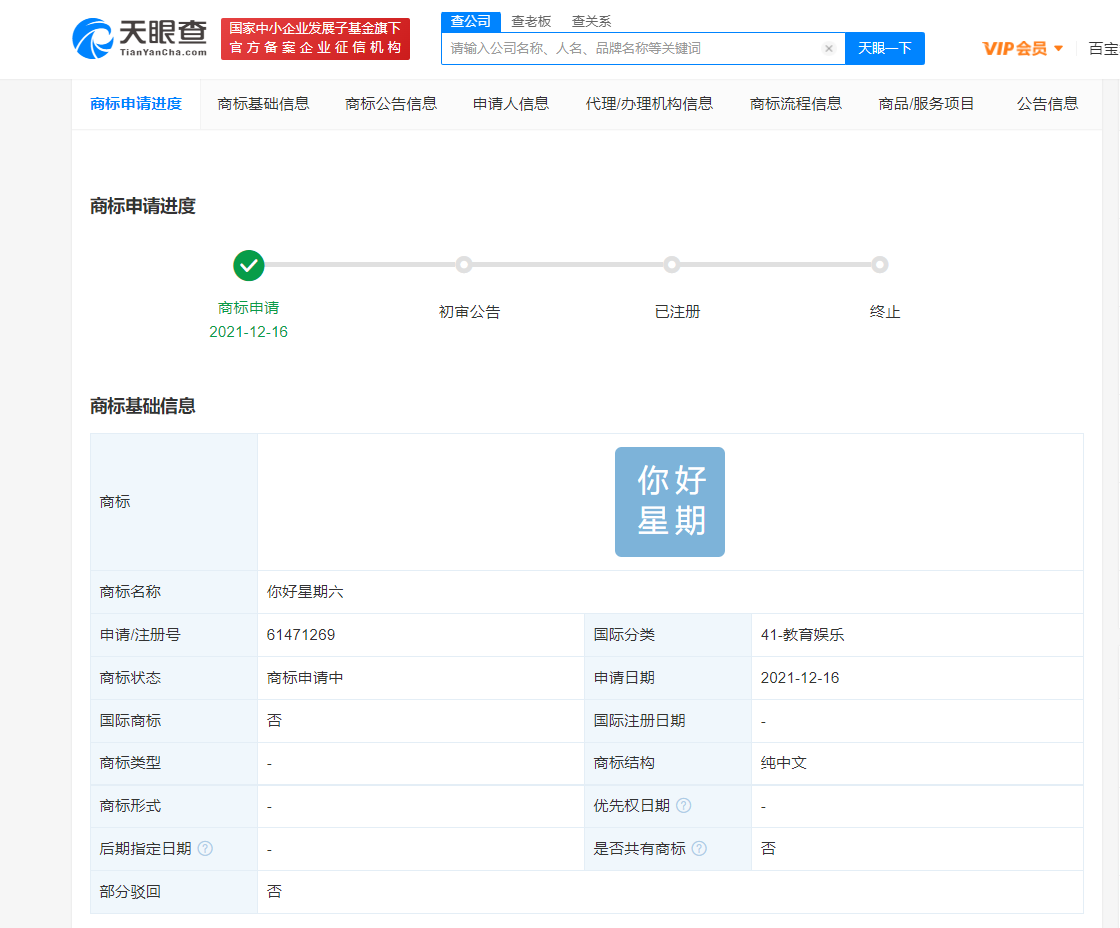The image size is (1120, 928).
Task: Go to 申请人信息 tab
Action: click(511, 104)
